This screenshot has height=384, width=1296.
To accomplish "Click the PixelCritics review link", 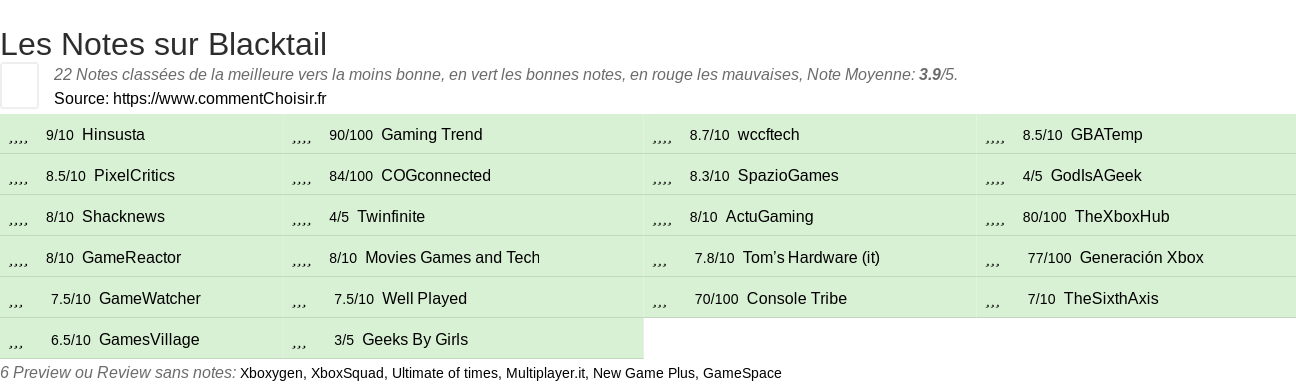I will coord(134,175).
